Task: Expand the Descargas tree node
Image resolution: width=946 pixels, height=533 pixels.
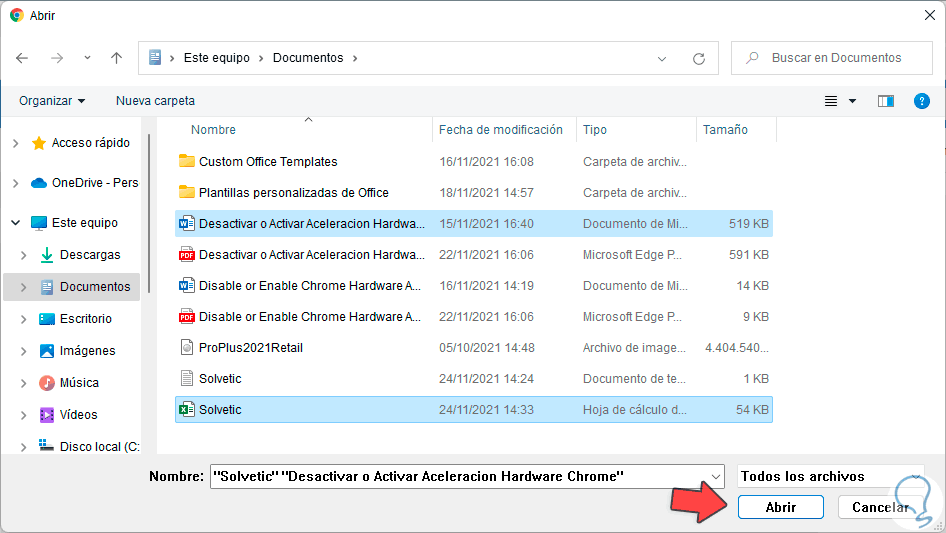Action: coord(24,255)
